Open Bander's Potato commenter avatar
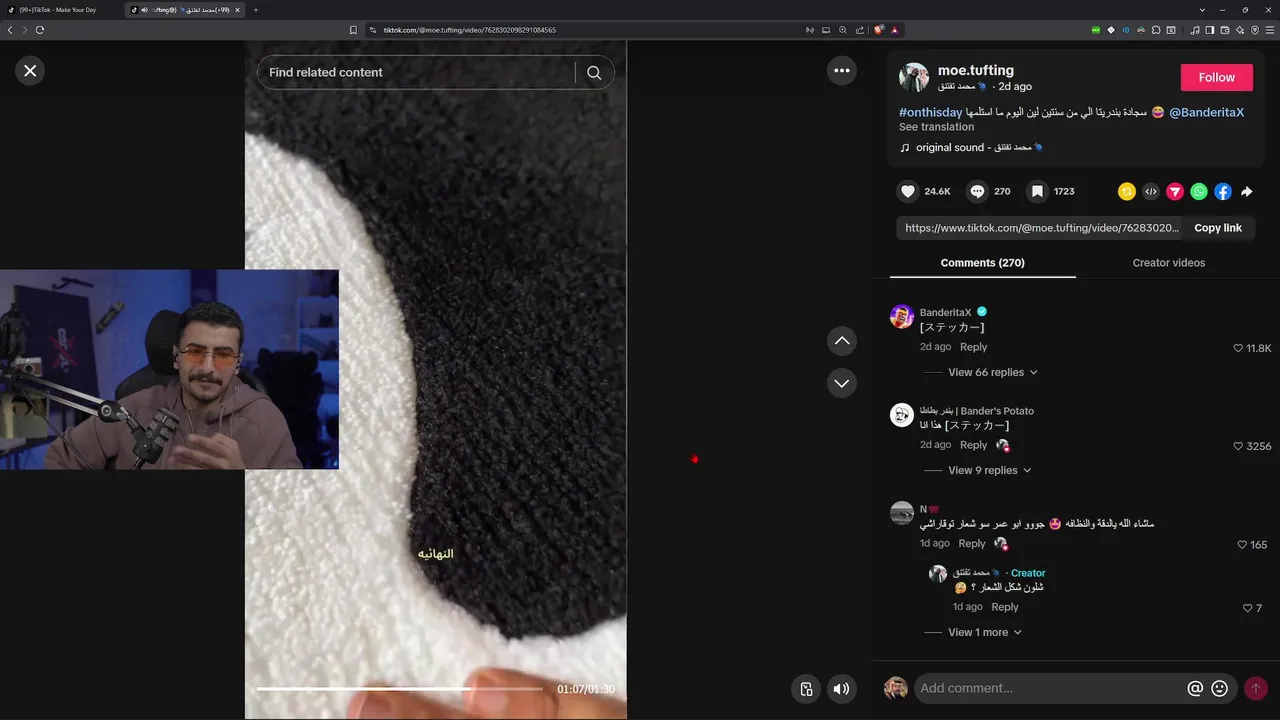 pyautogui.click(x=902, y=415)
